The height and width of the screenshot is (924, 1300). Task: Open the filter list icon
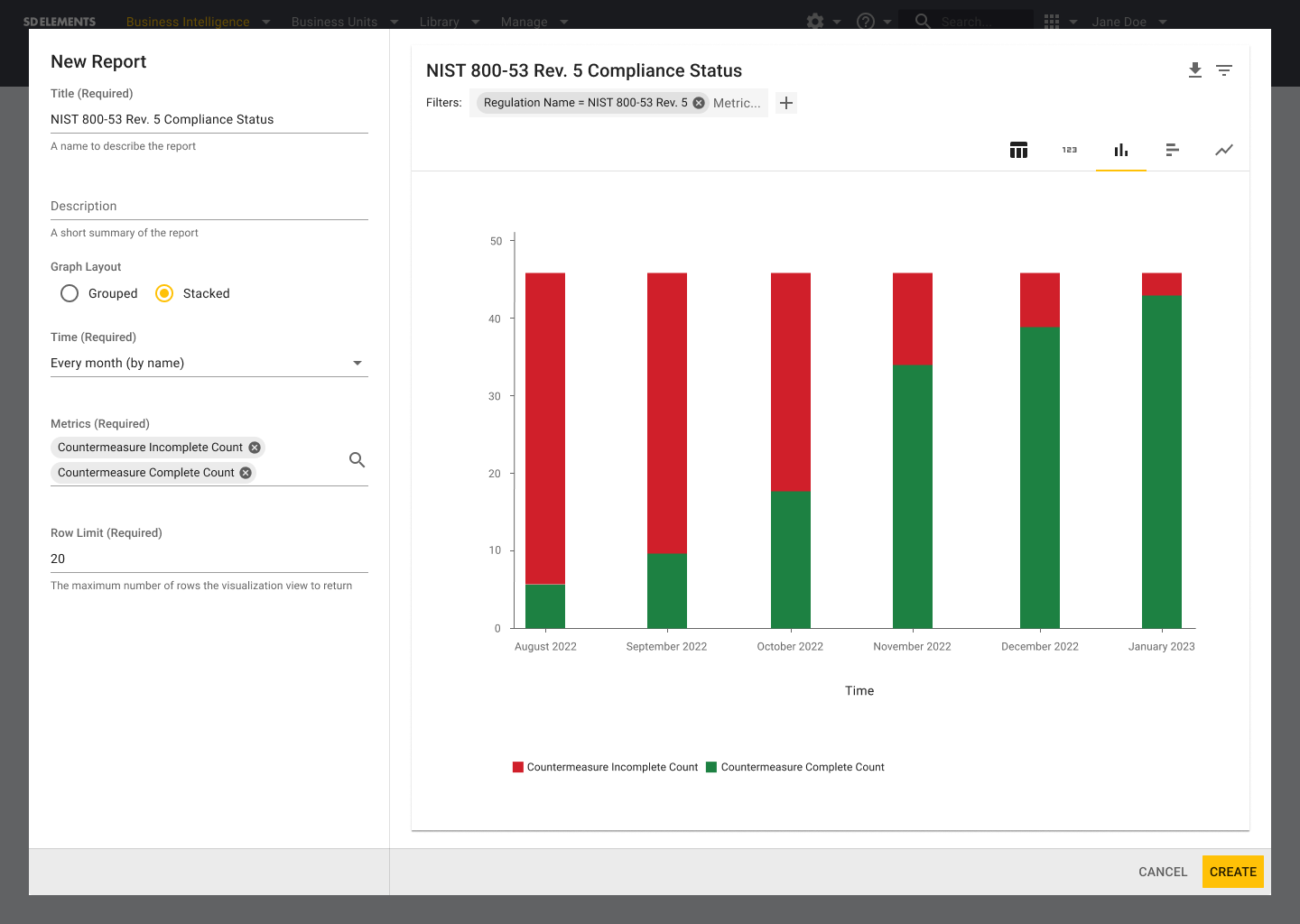tap(1223, 70)
